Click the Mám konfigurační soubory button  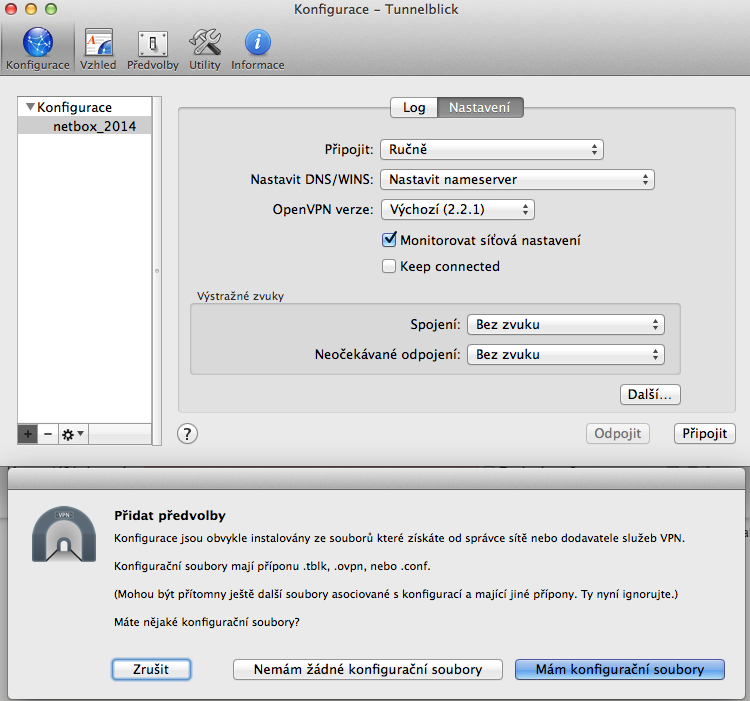click(x=619, y=669)
